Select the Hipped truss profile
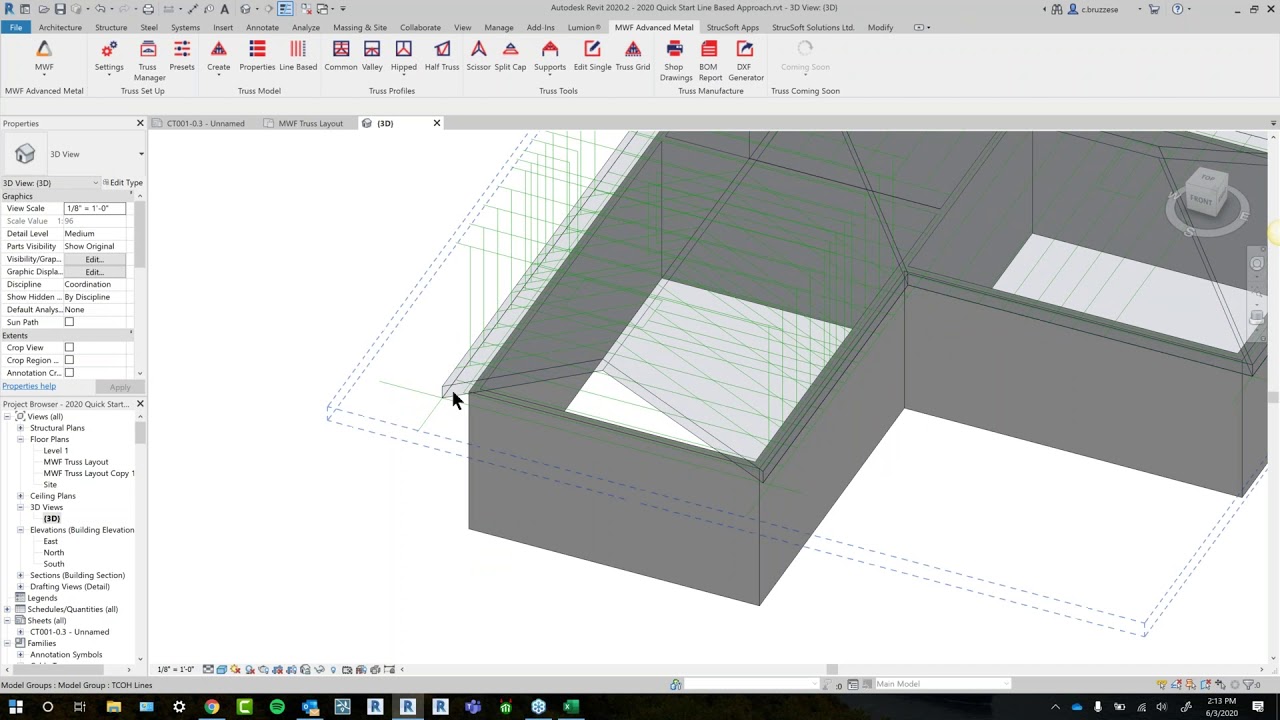Image resolution: width=1280 pixels, height=720 pixels. 404,56
